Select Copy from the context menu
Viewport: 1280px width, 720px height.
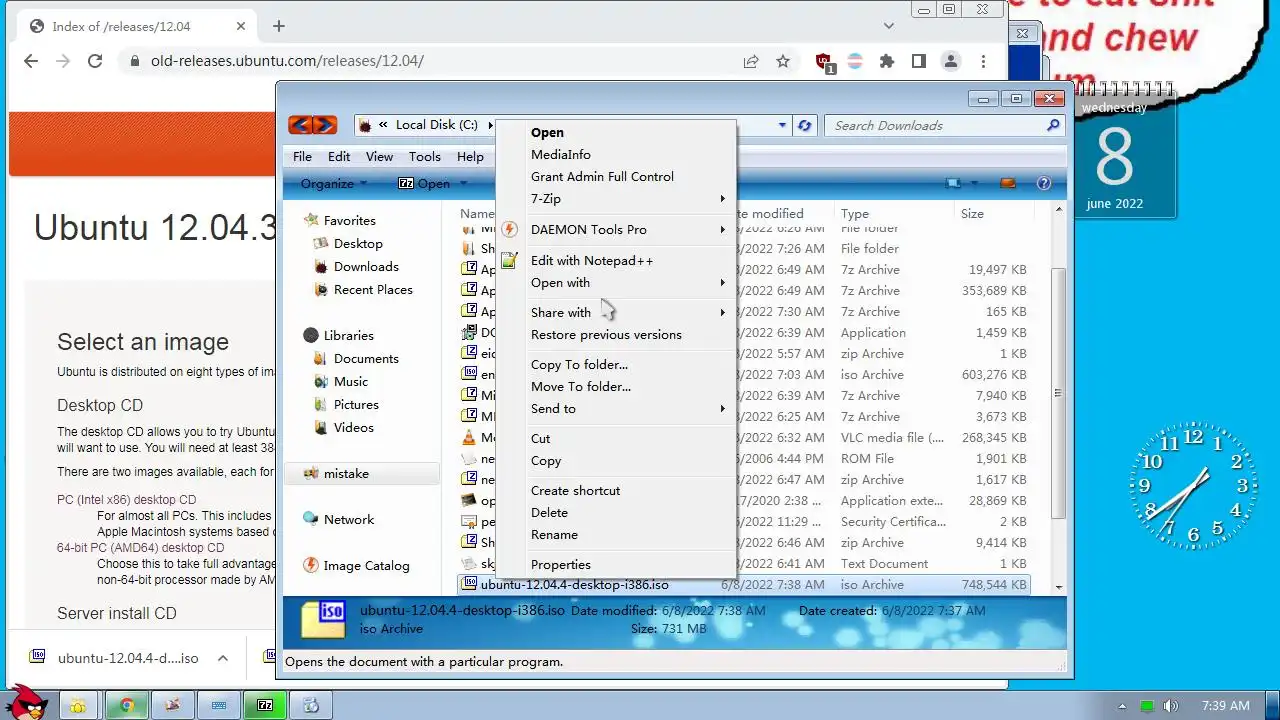click(x=546, y=460)
